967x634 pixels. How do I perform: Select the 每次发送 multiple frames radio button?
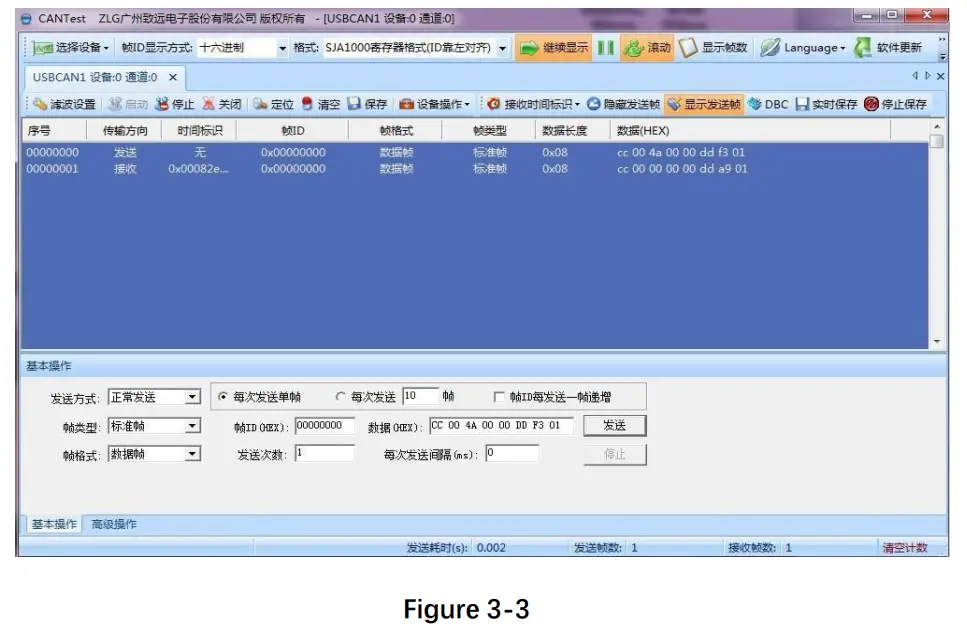tap(340, 397)
